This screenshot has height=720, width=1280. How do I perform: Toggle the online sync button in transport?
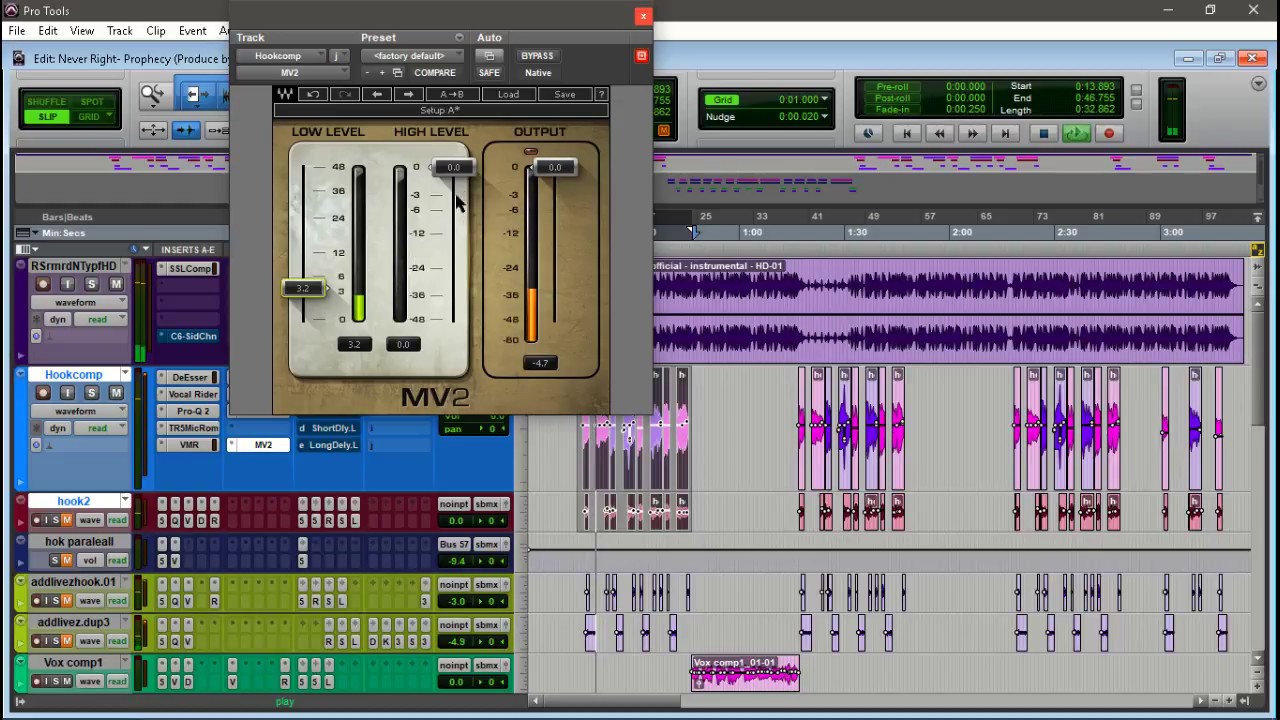click(868, 133)
